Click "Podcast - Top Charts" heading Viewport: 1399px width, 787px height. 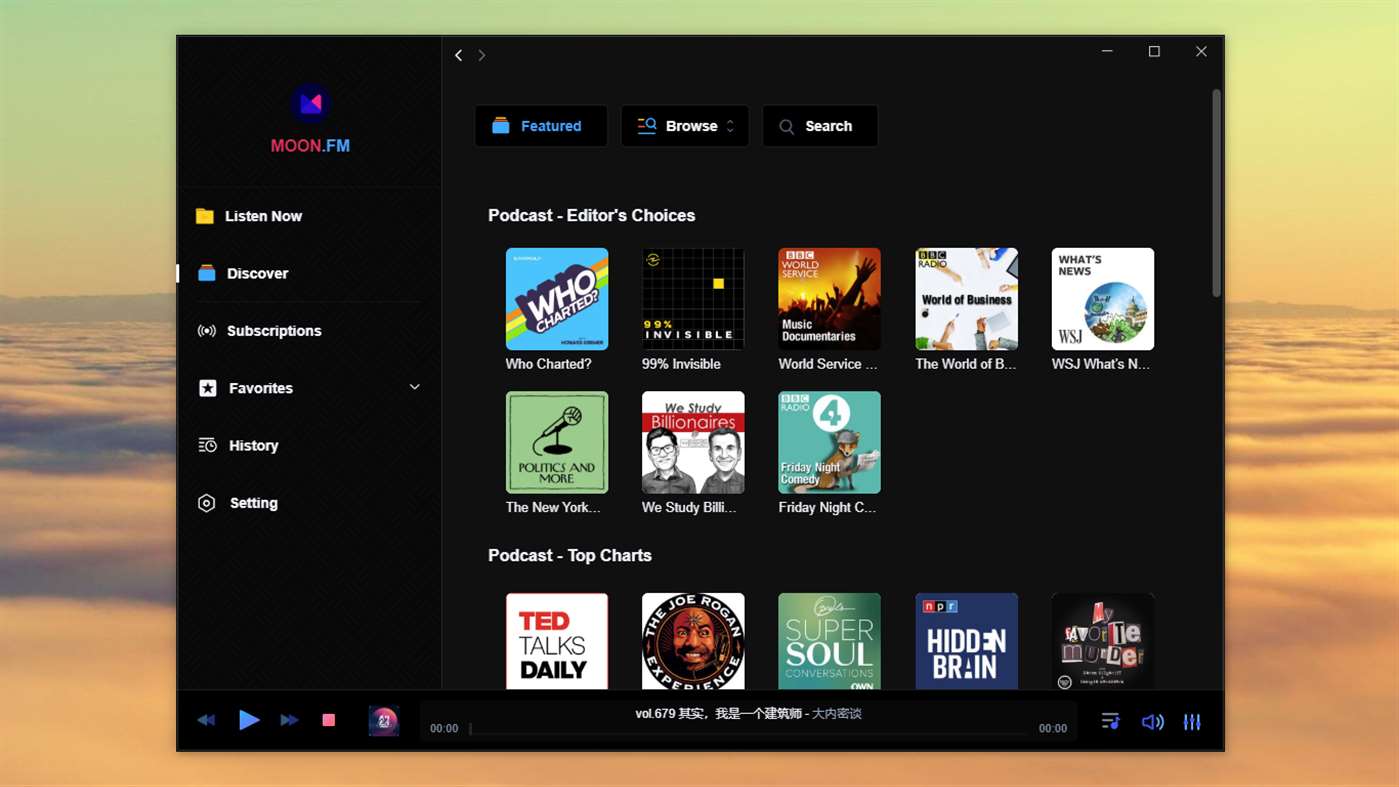pyautogui.click(x=570, y=555)
